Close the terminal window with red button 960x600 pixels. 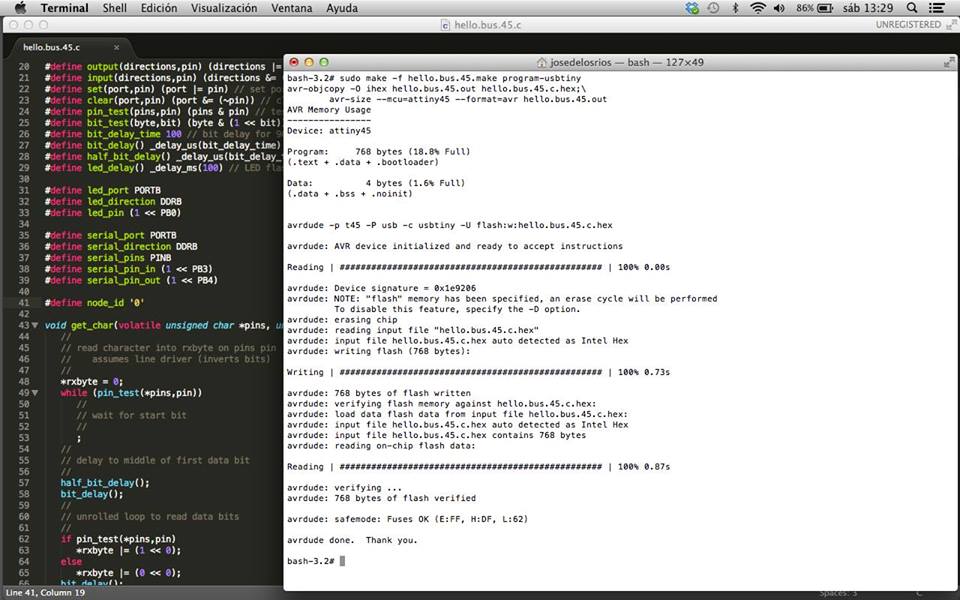click(294, 62)
